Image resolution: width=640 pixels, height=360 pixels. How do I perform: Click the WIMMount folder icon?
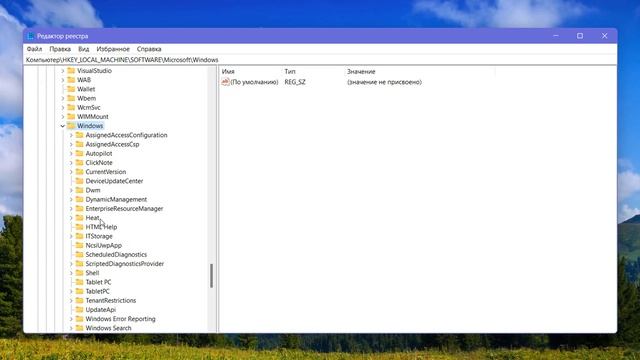pos(71,116)
